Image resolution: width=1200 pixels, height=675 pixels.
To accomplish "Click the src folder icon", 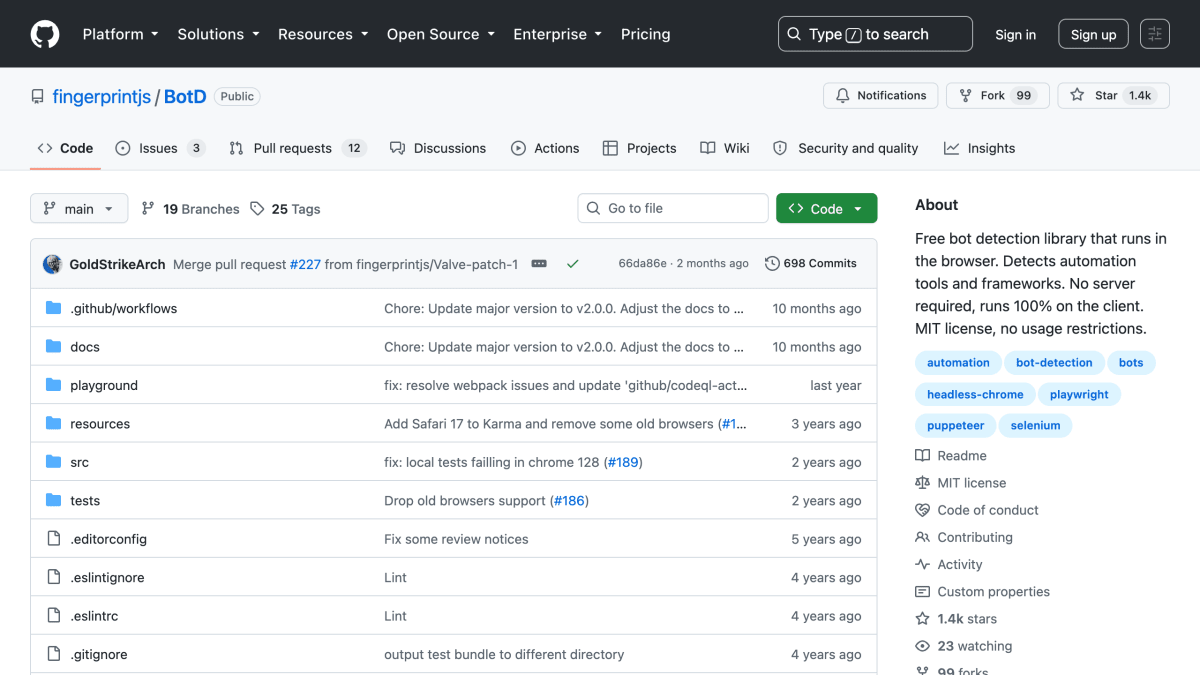I will pyautogui.click(x=54, y=462).
